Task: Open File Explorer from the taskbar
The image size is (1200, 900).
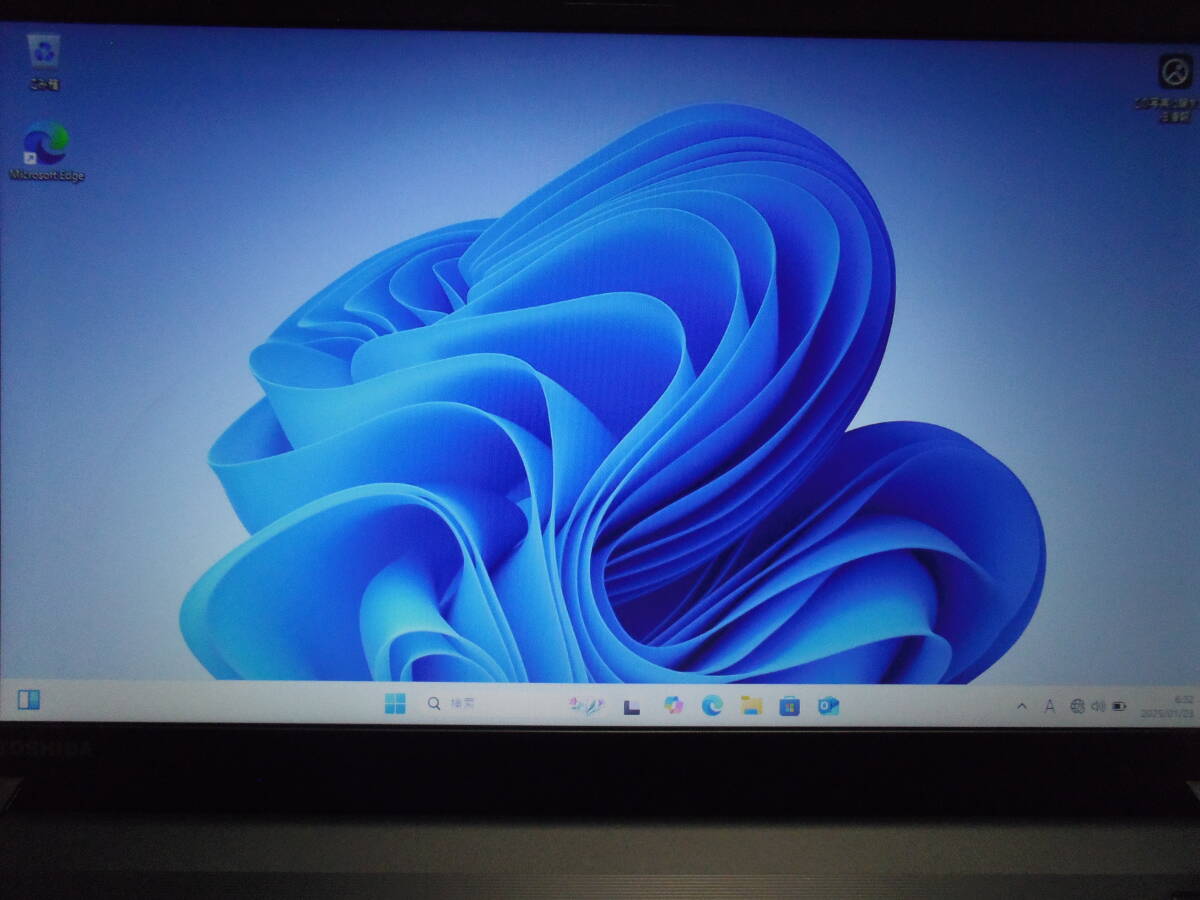Action: tap(751, 705)
